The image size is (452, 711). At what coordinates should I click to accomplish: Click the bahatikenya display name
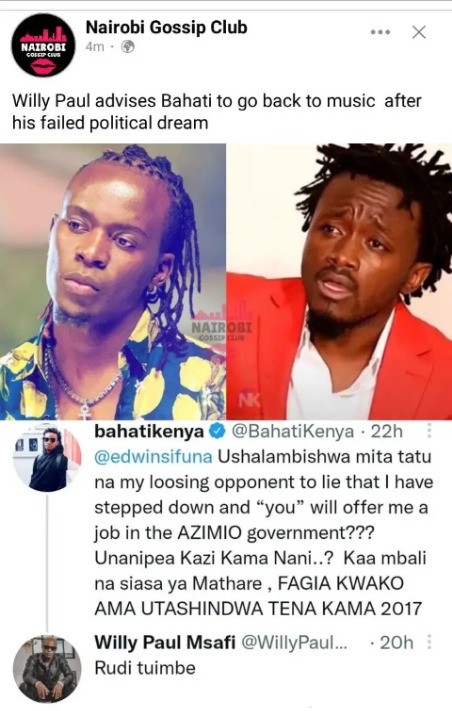[x=149, y=431]
